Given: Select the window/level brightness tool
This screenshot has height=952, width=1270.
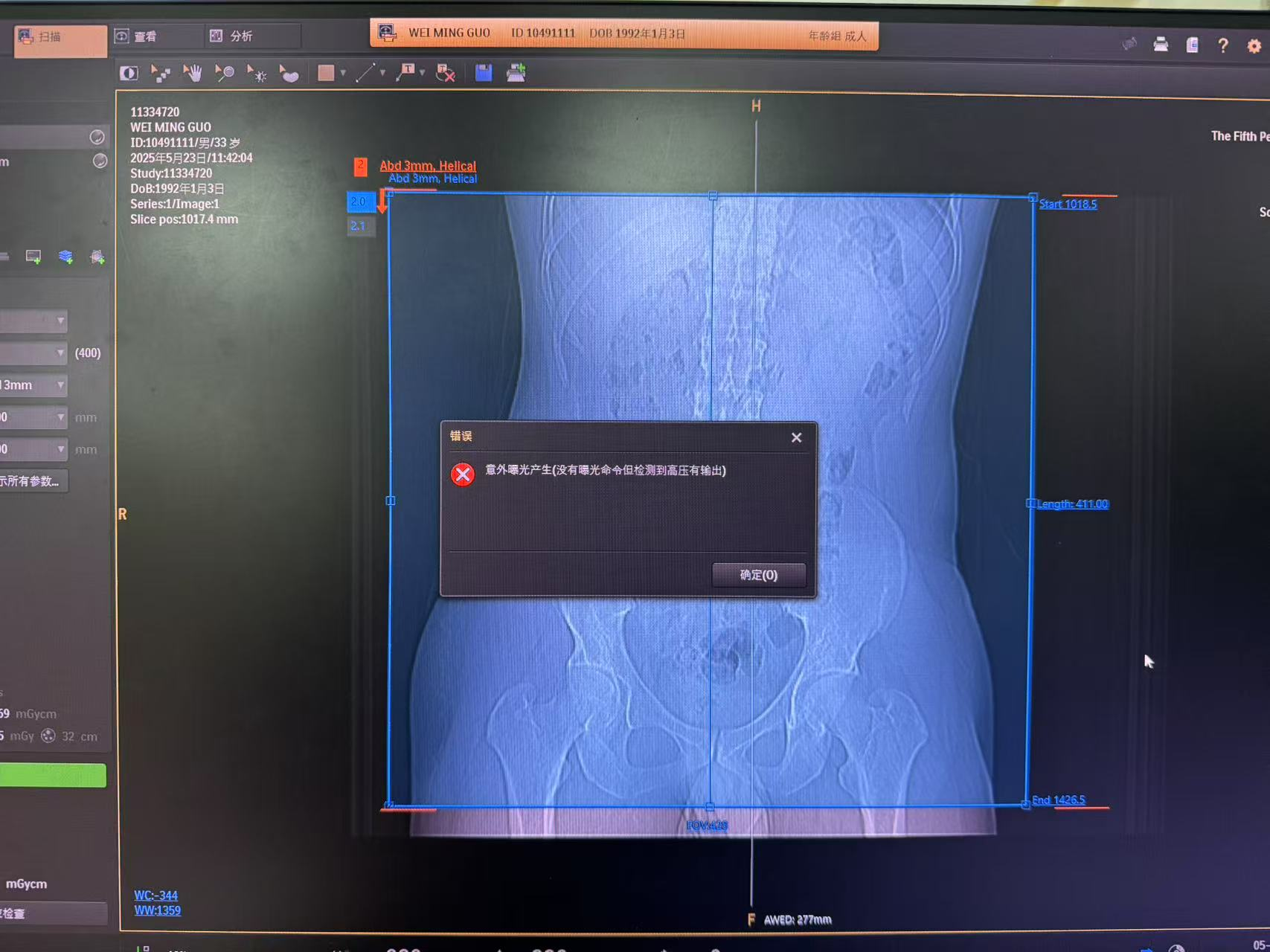Looking at the screenshot, I should click(x=257, y=74).
